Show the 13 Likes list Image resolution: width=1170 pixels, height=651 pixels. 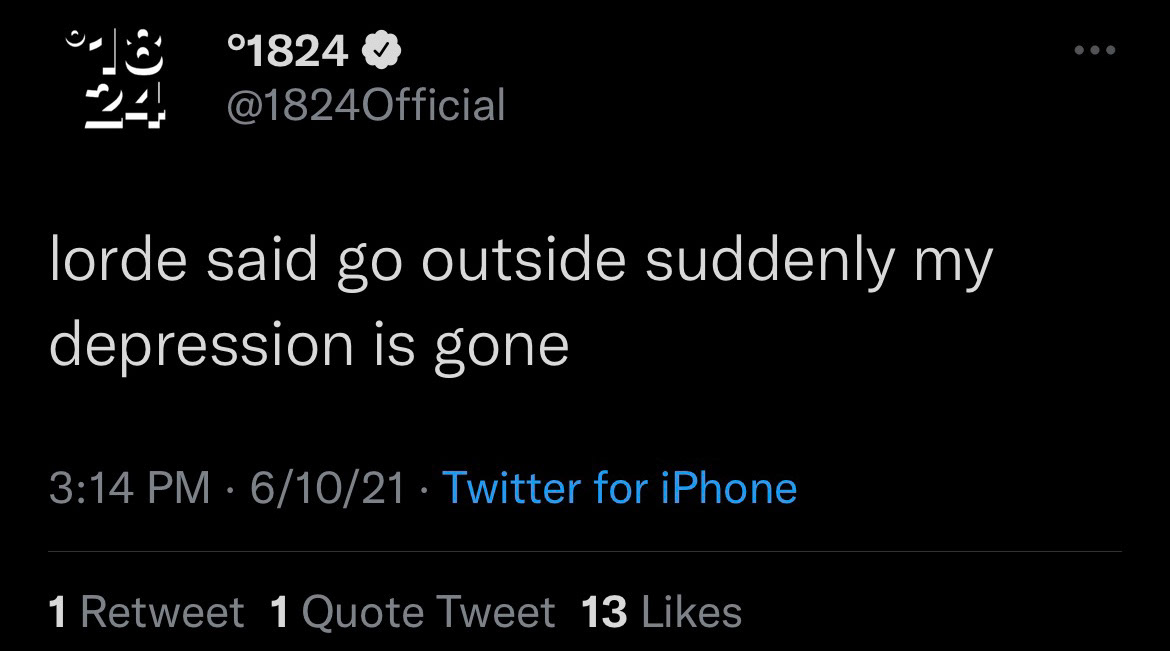point(661,612)
